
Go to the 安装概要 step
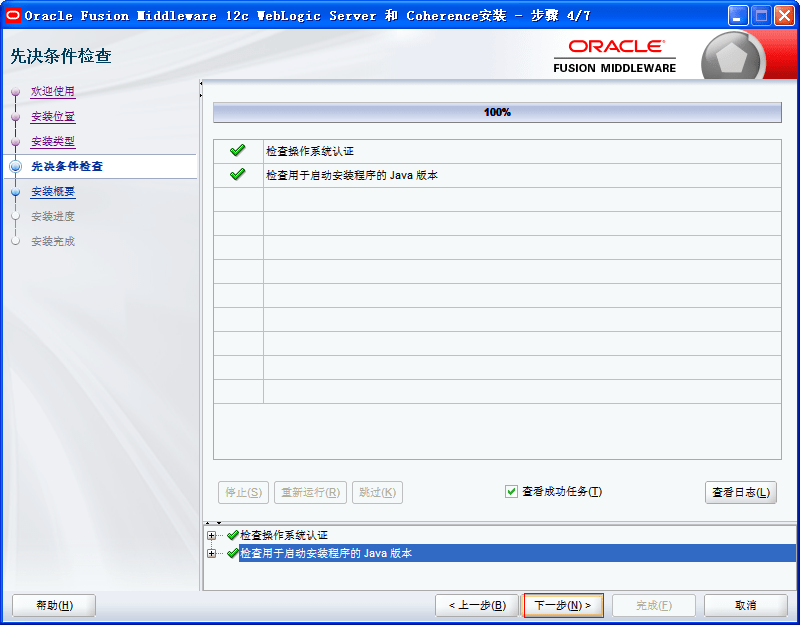click(53, 192)
